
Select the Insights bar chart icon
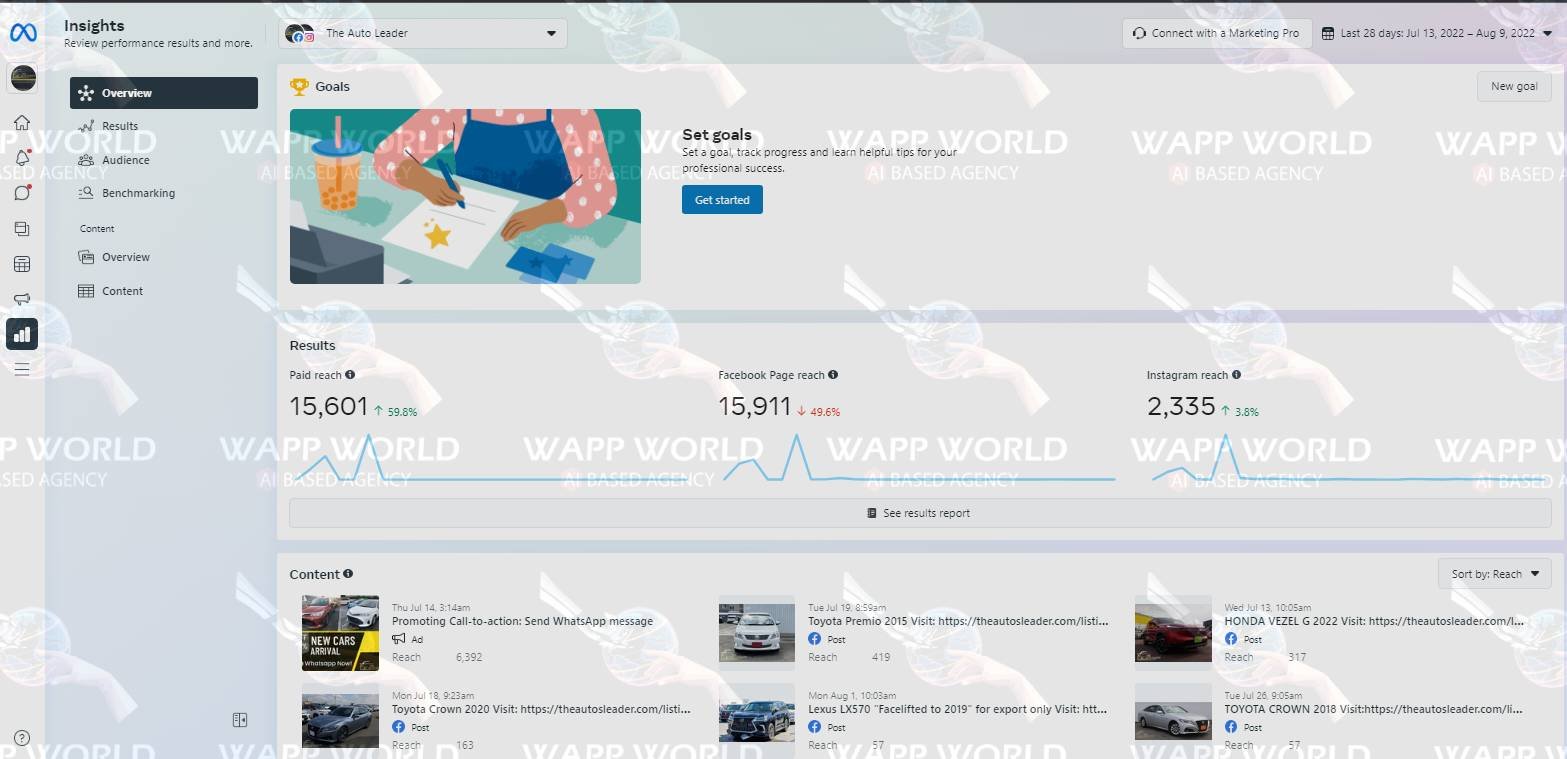(x=22, y=334)
